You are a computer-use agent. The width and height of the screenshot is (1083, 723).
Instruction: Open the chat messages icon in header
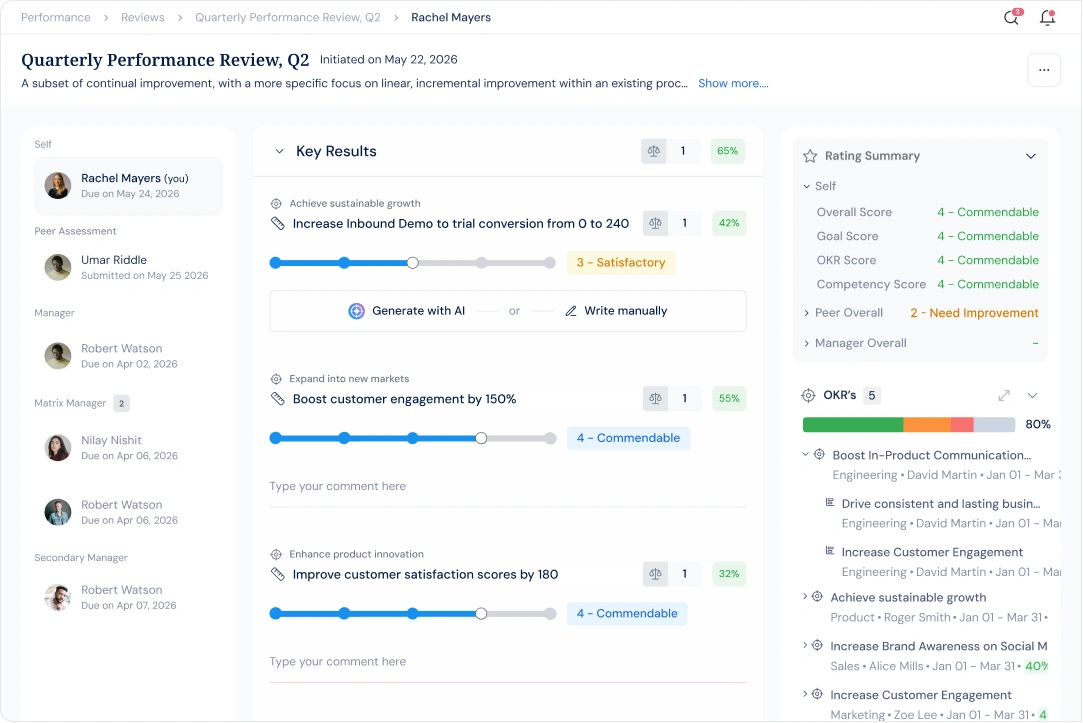[x=1012, y=17]
